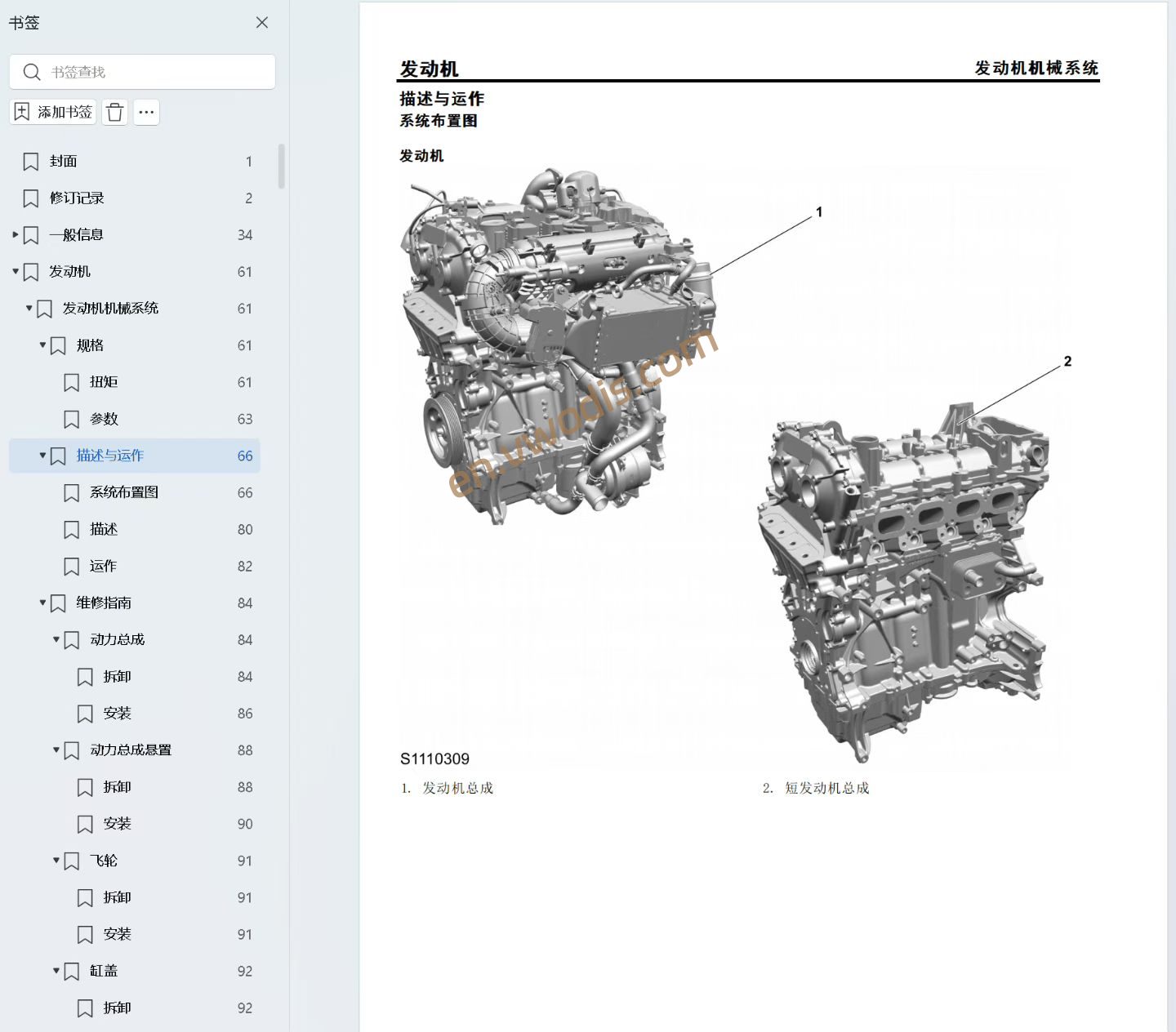Open the 封面 bookmark
This screenshot has width=1176, height=1032.
click(x=64, y=162)
